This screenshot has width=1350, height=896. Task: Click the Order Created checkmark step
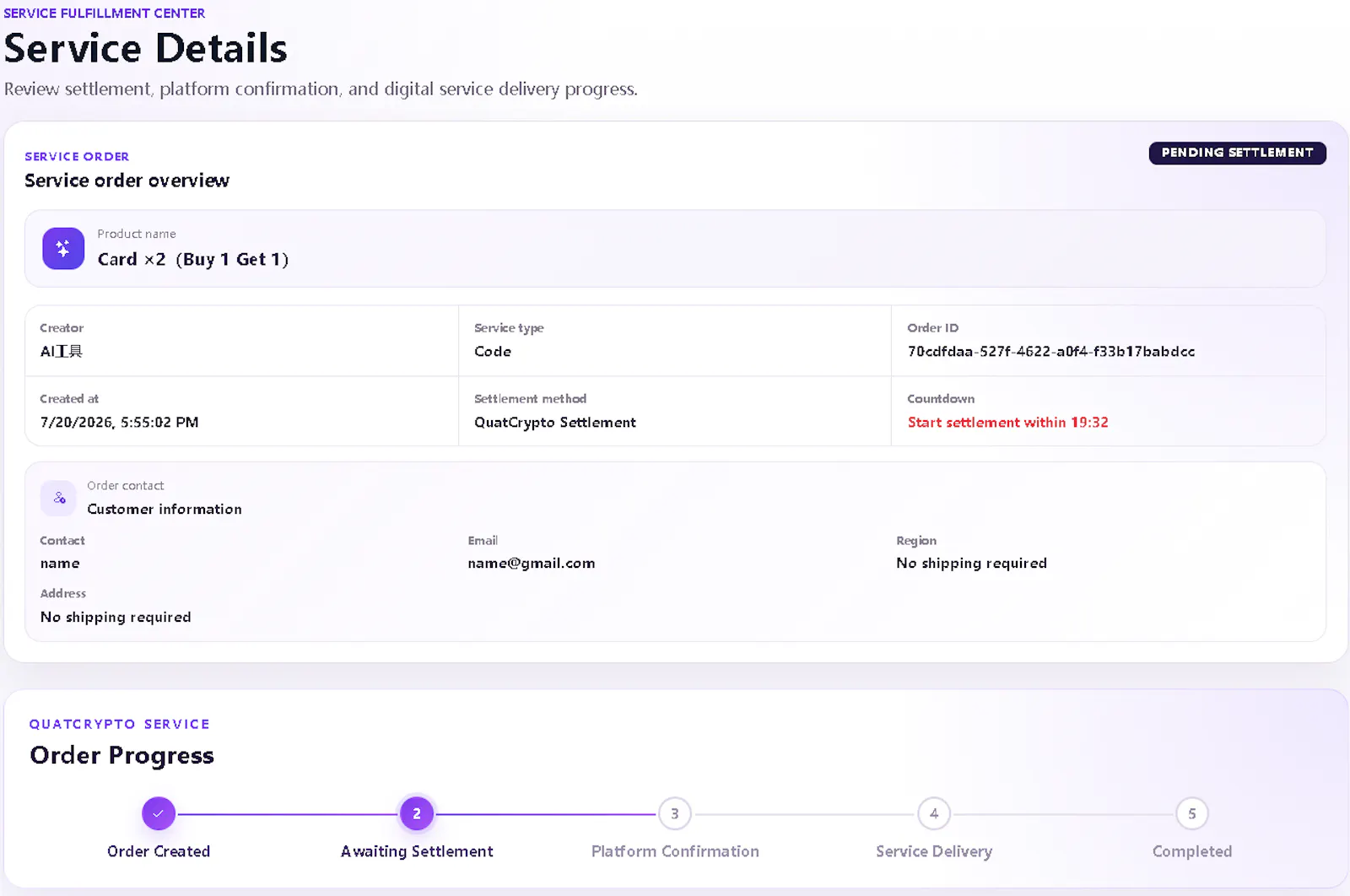[159, 813]
